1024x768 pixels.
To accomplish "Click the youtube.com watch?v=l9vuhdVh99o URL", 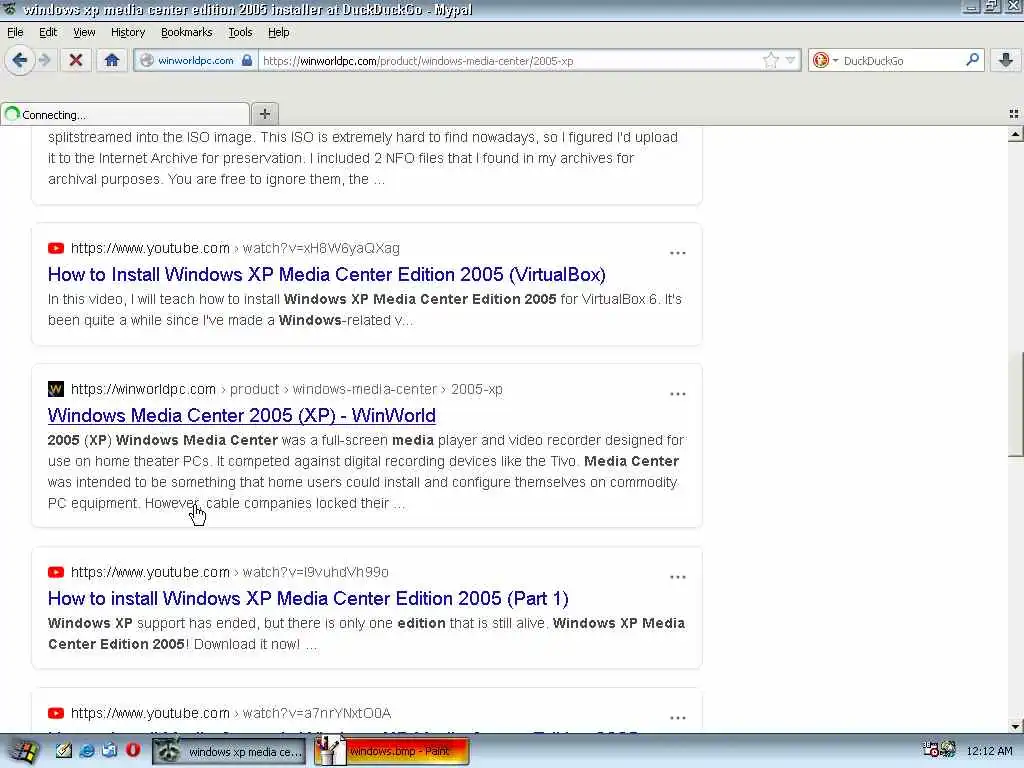I will (229, 572).
